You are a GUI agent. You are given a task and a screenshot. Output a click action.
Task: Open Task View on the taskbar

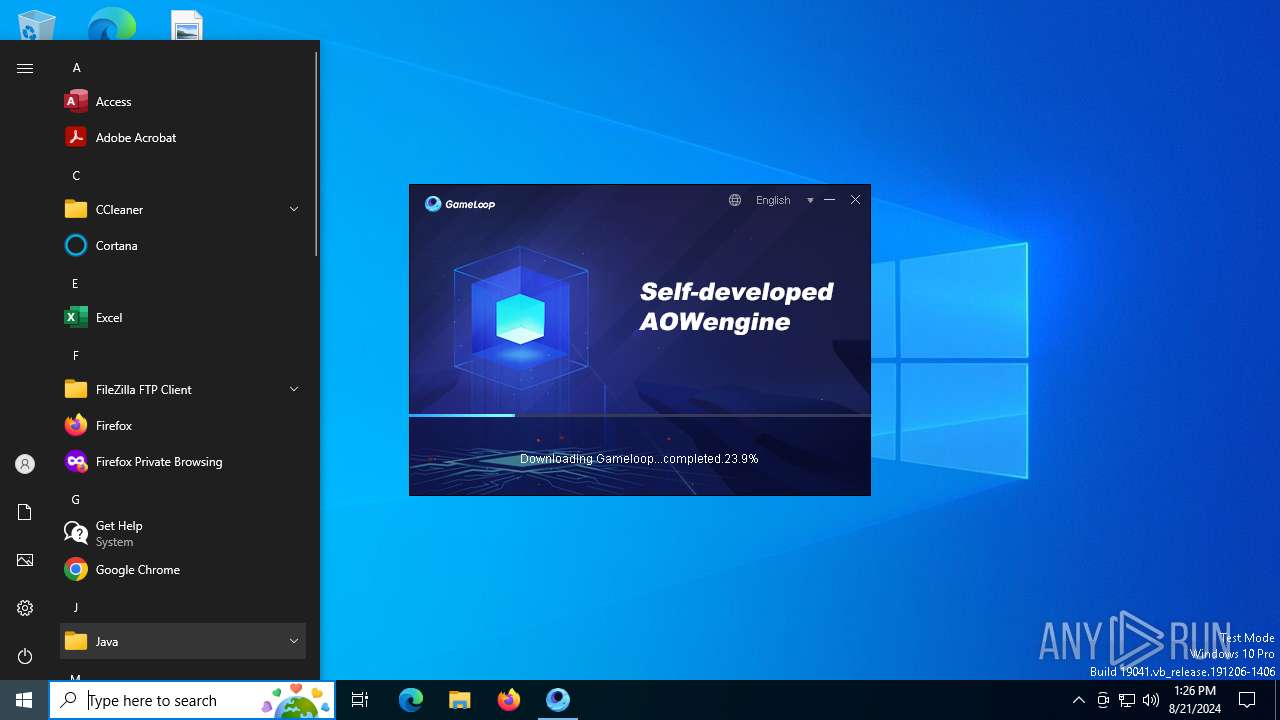pos(360,700)
